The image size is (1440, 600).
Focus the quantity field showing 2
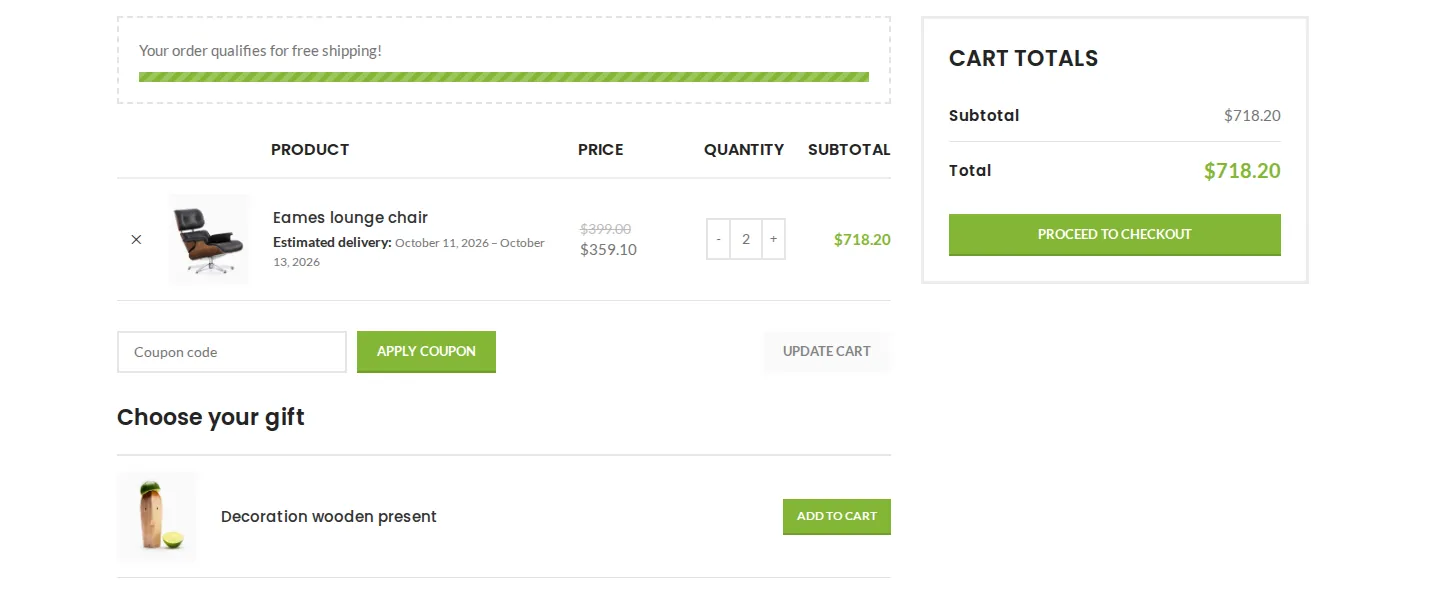(746, 239)
